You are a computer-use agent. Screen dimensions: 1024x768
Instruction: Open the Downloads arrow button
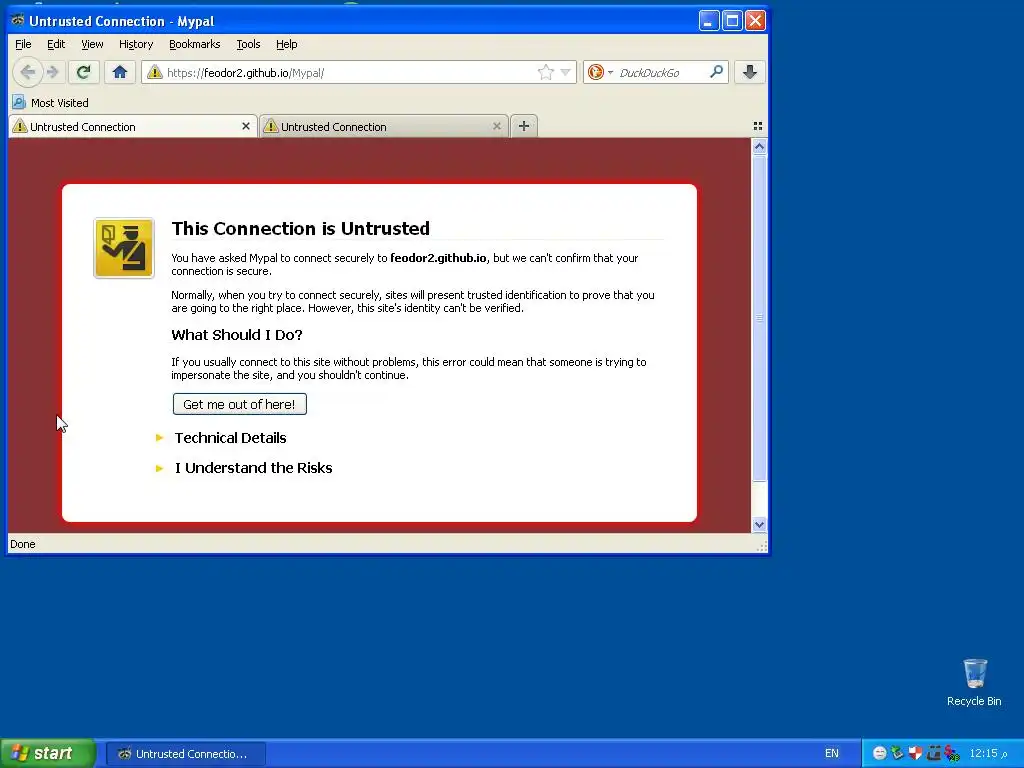[750, 72]
